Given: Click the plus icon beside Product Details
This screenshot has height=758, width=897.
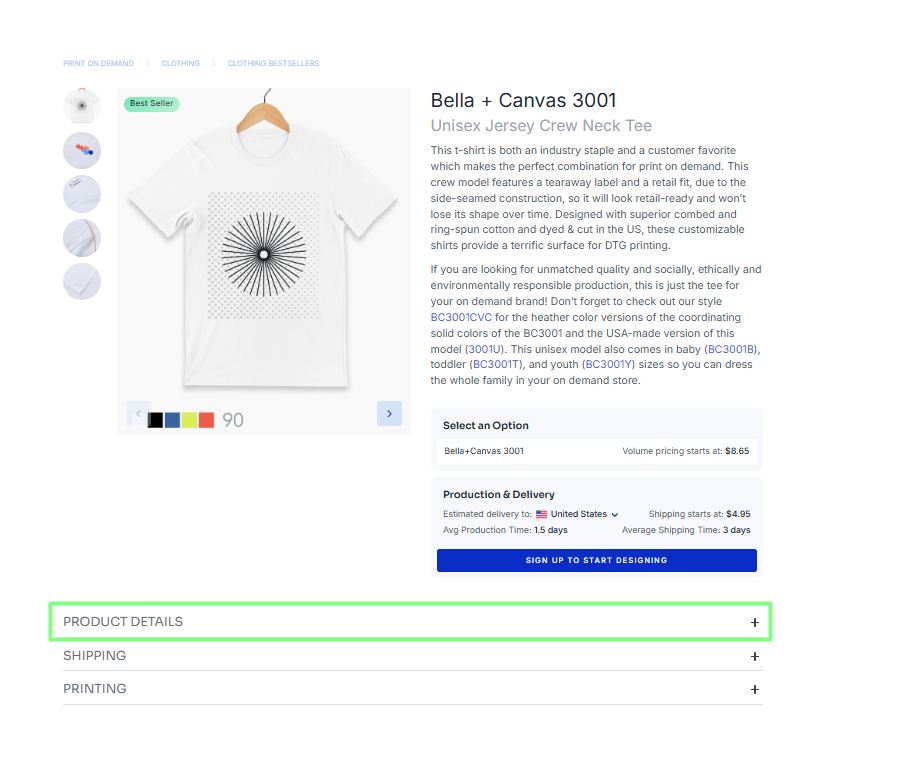Looking at the screenshot, I should tap(755, 622).
